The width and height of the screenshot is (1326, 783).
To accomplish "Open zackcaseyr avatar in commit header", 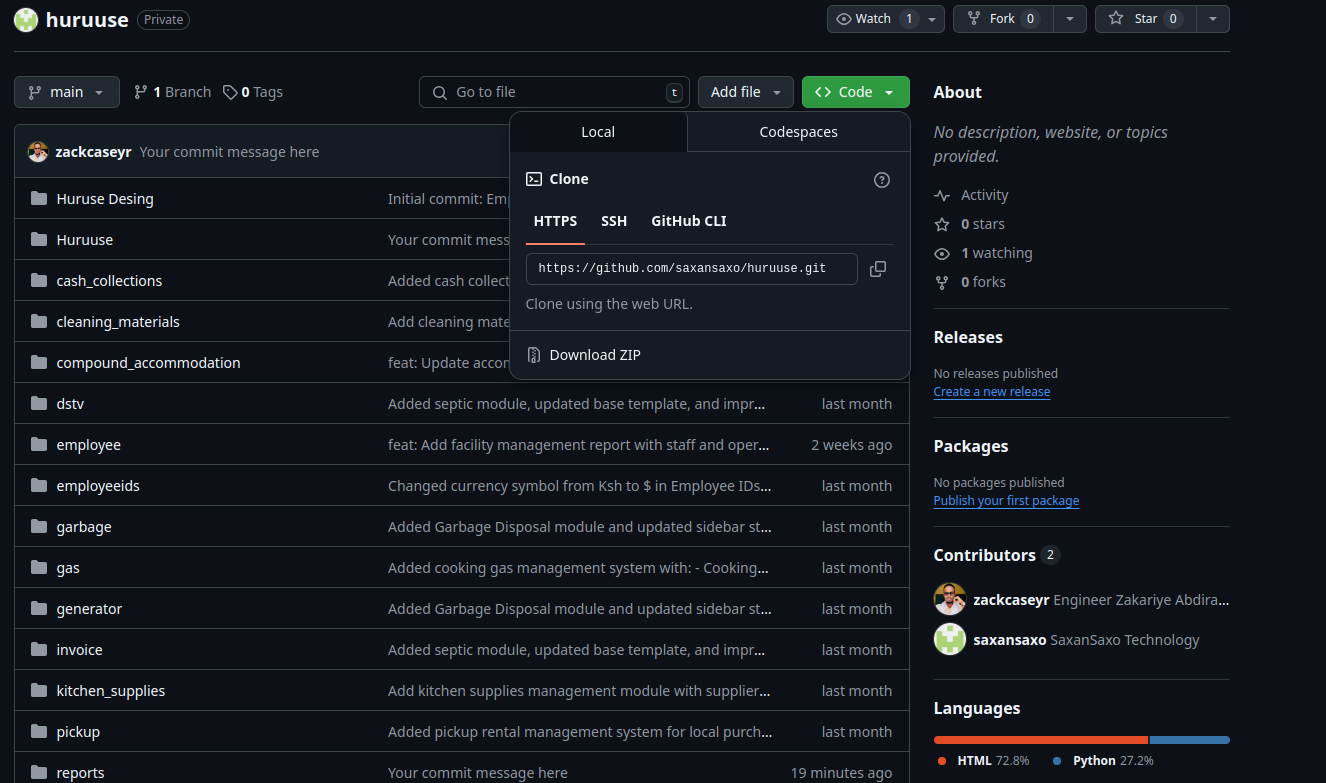I will (38, 152).
